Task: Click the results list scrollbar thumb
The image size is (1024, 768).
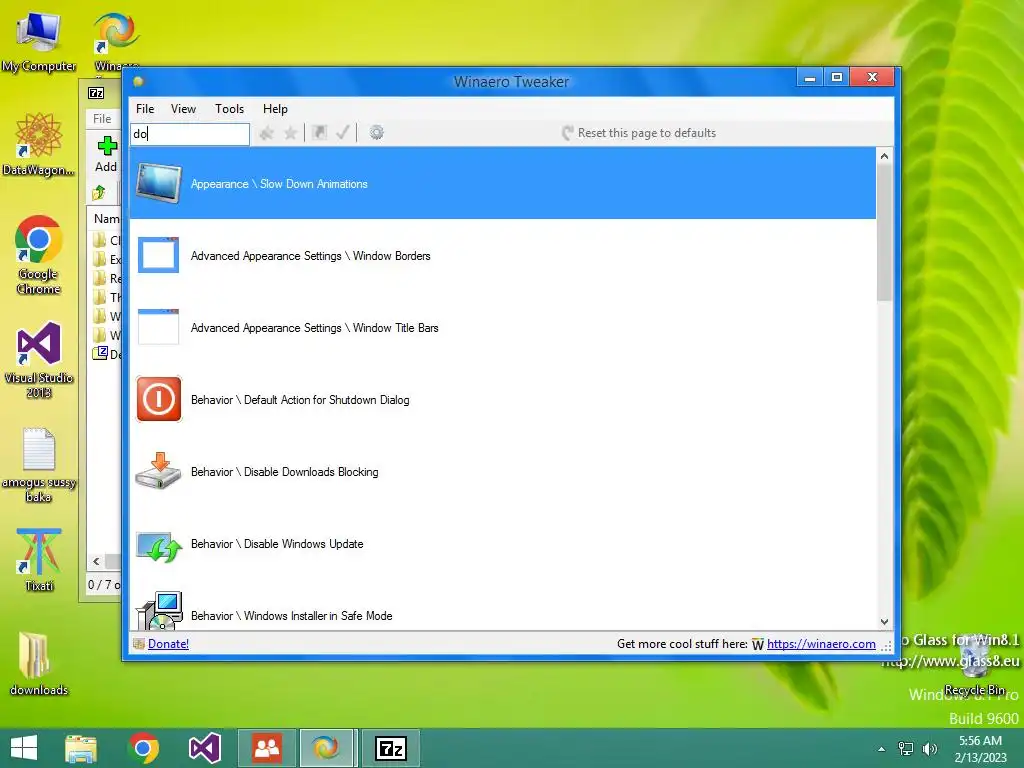Action: 884,232
